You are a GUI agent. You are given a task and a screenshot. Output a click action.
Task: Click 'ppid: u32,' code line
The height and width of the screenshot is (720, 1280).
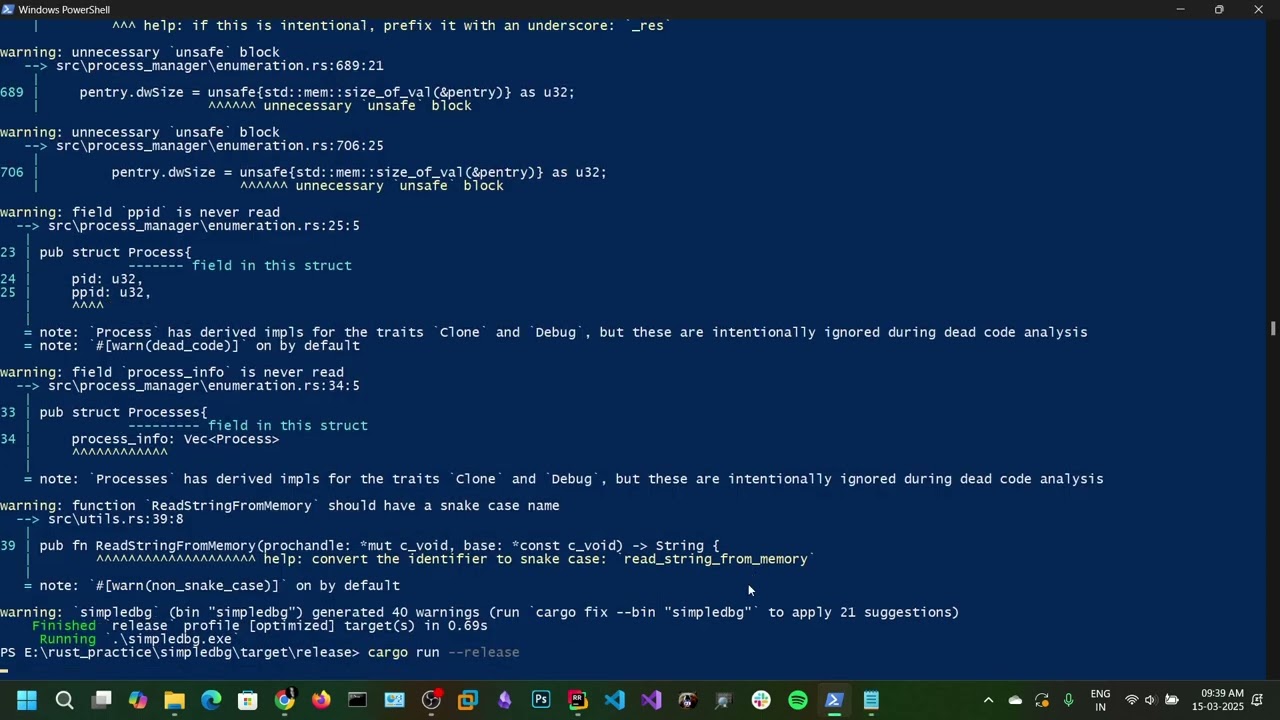coord(111,292)
